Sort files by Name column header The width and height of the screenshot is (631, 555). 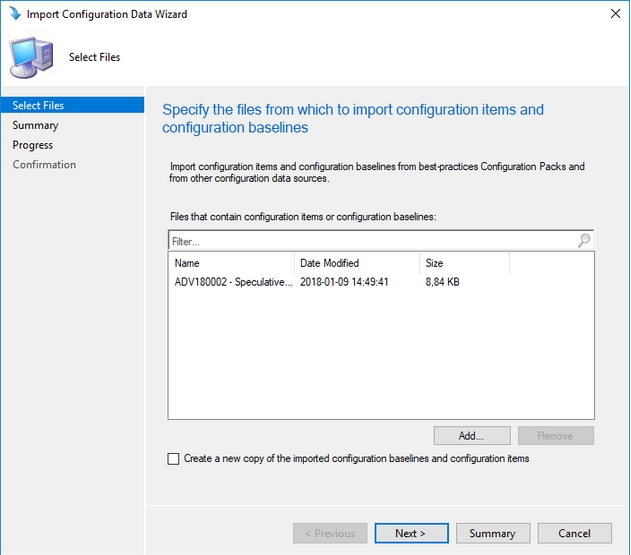coord(231,263)
